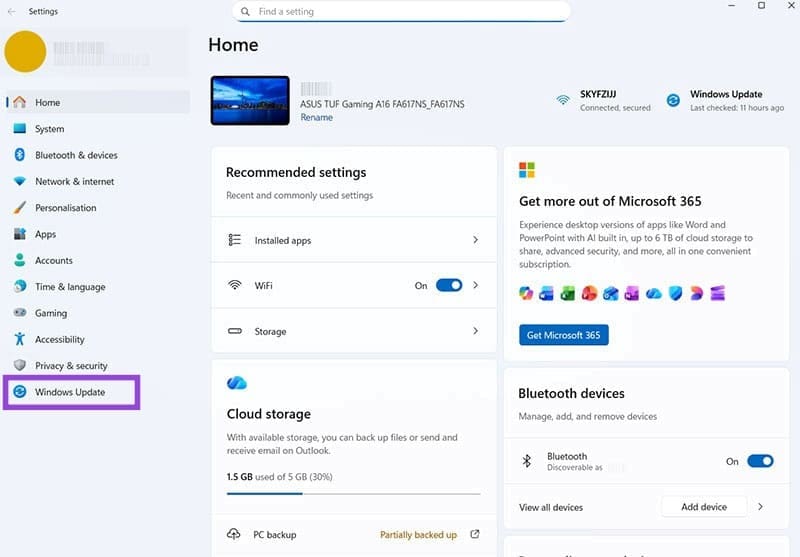Click the Windows Update icon in header

pyautogui.click(x=673, y=100)
